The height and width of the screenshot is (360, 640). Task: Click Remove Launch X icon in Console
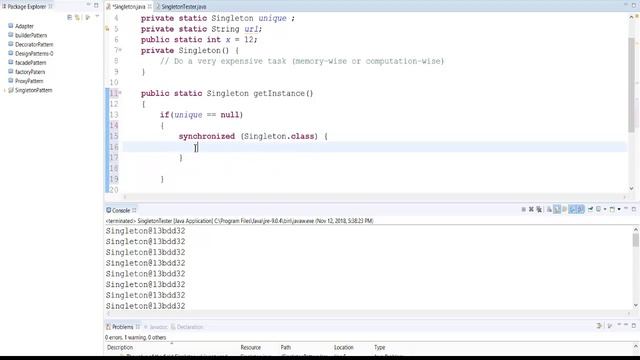pos(531,209)
